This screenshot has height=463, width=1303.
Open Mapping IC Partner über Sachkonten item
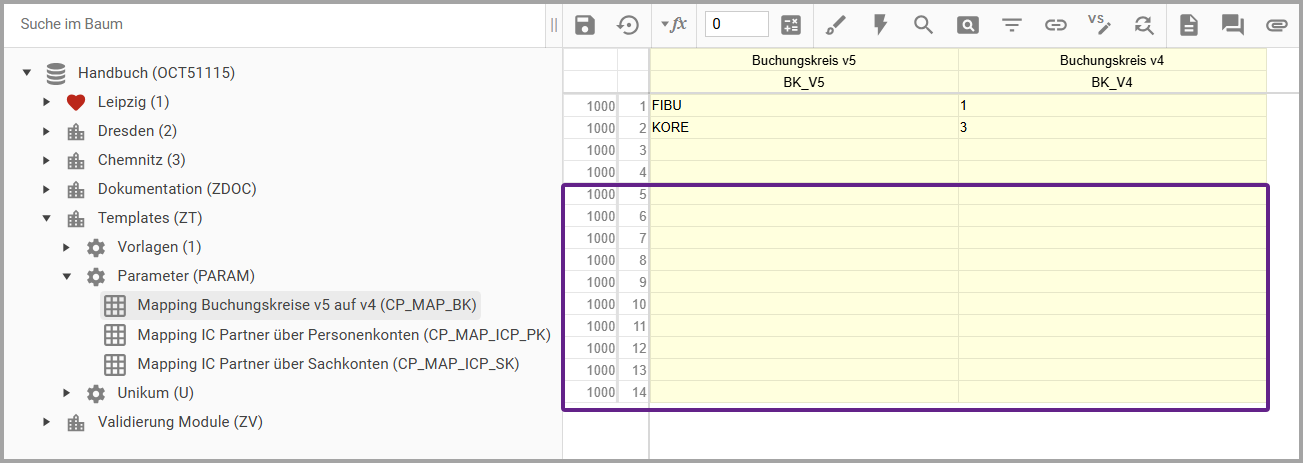(328, 364)
